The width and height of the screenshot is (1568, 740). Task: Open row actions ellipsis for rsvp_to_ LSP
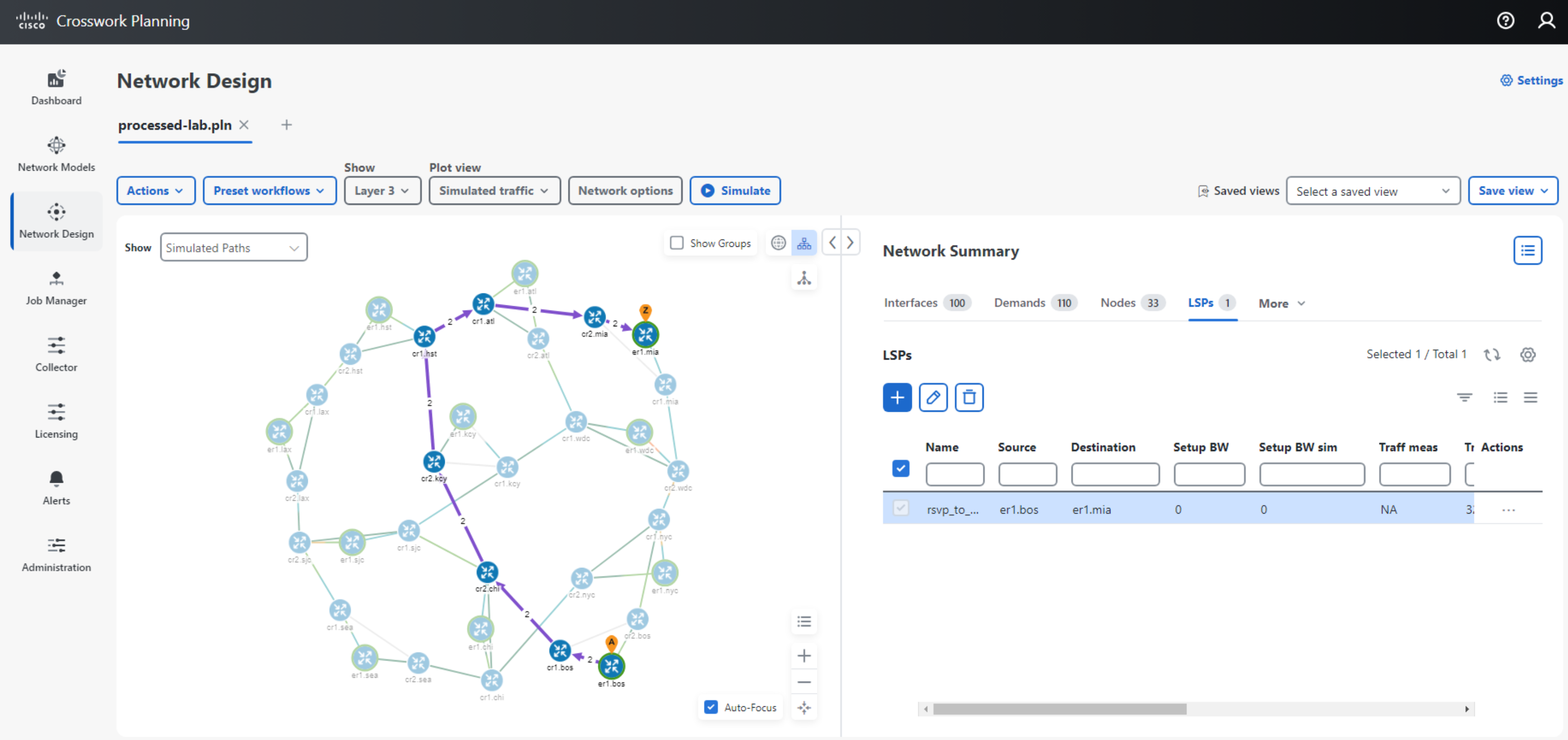click(1509, 510)
